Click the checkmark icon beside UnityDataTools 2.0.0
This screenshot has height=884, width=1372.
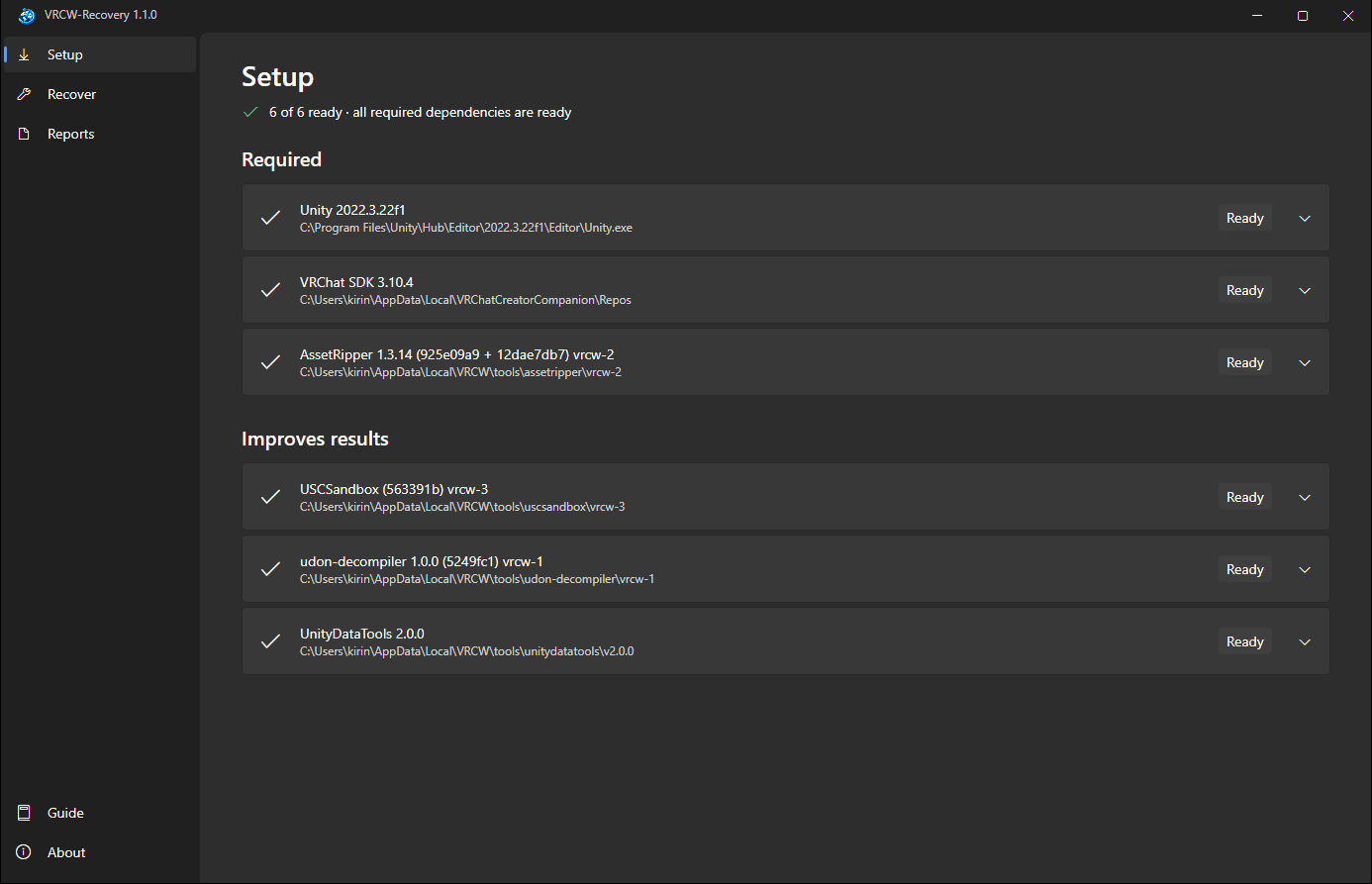point(270,641)
